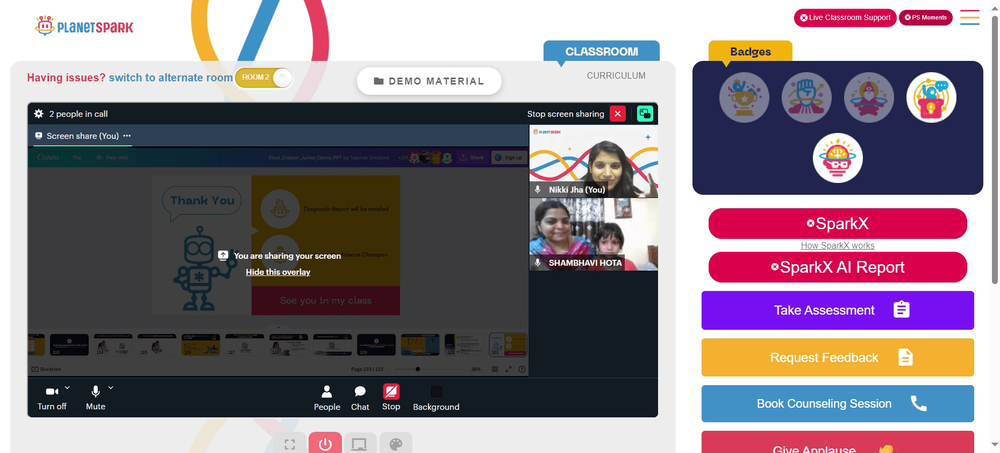Click fullscreen expand icon below video
The width and height of the screenshot is (1000, 453).
[290, 443]
